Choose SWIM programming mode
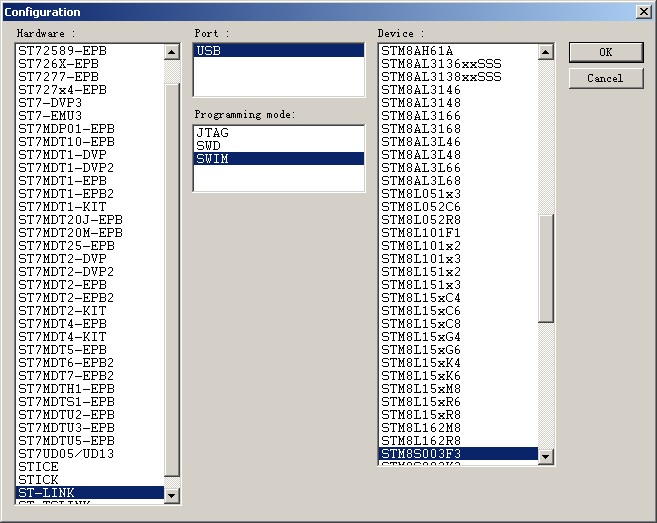The width and height of the screenshot is (657, 523). click(x=279, y=159)
